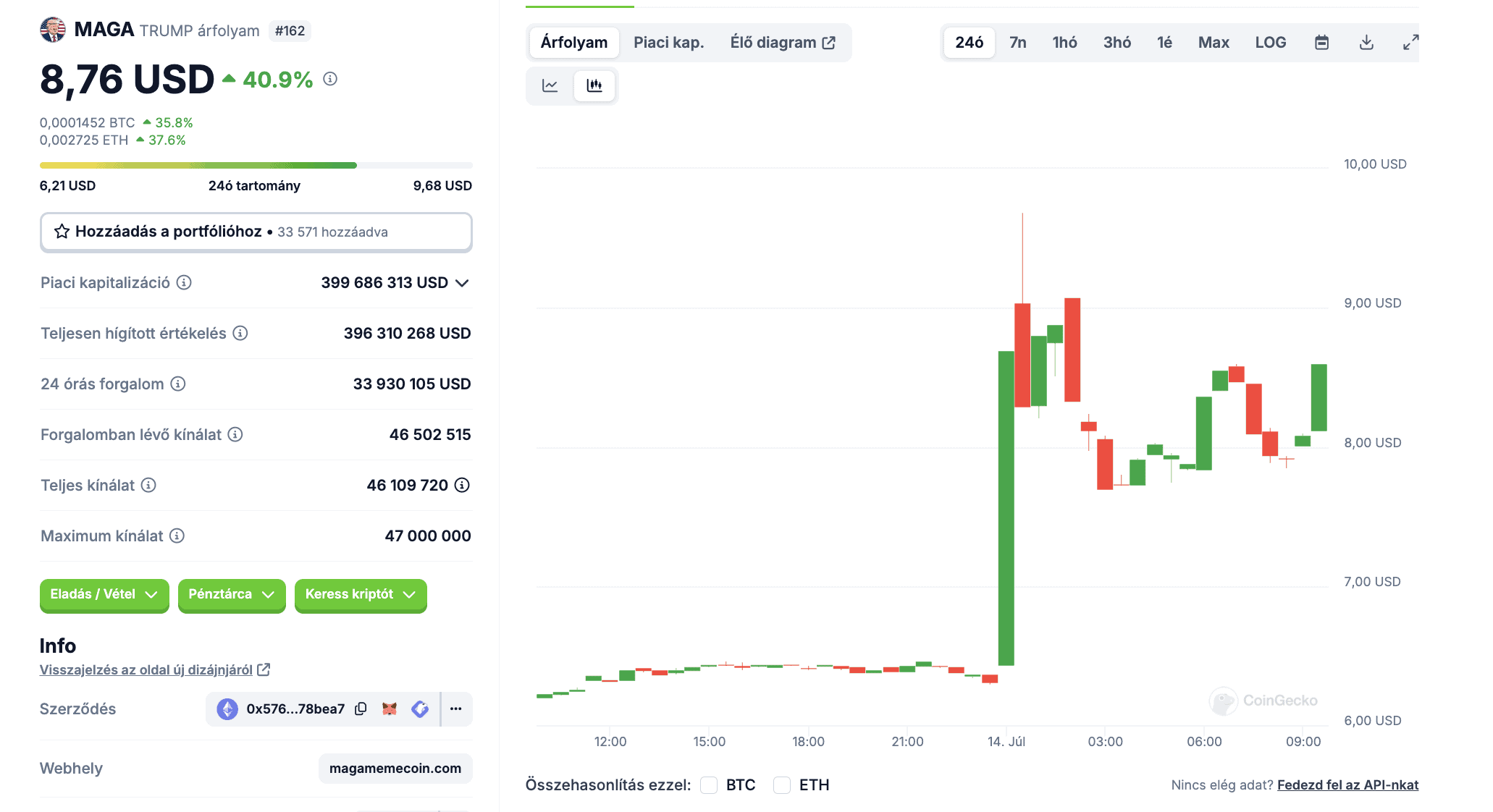Open more contract options ellipsis
The height and width of the screenshot is (812, 1493).
coord(456,709)
